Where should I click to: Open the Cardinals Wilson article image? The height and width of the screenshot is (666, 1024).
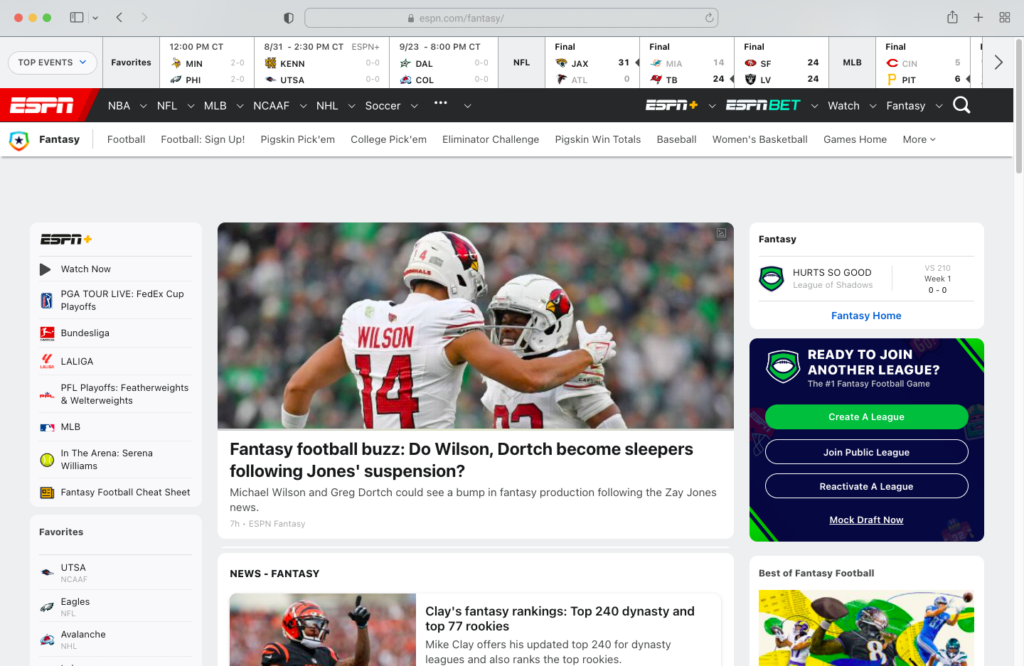[475, 326]
